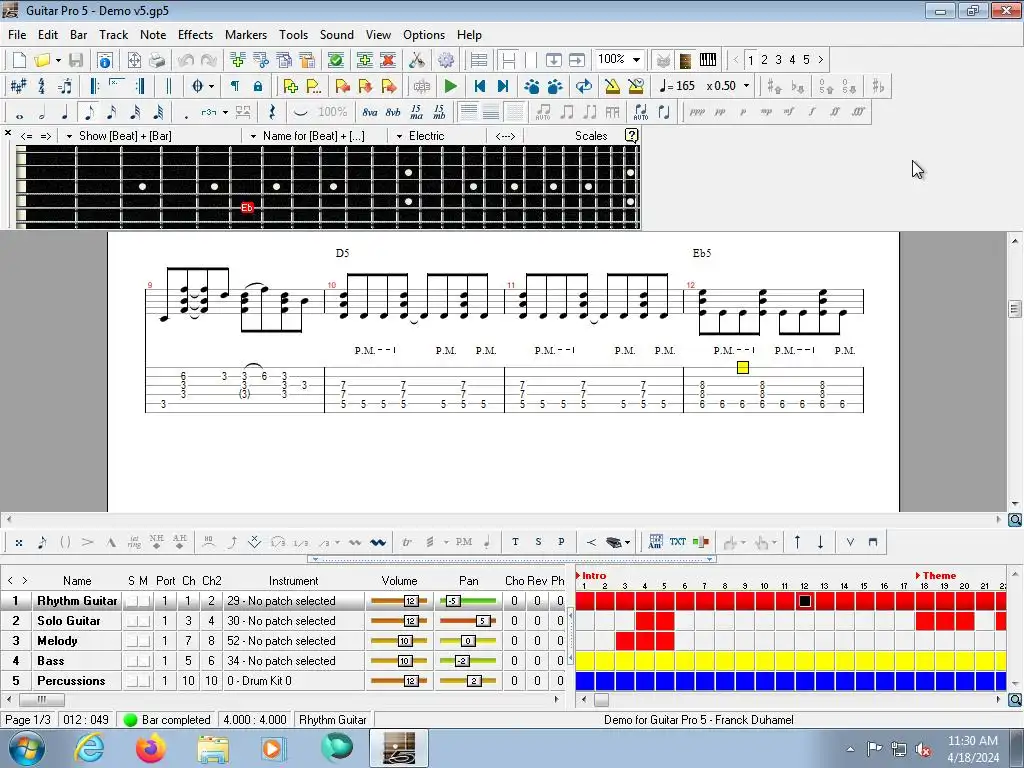Click the tie note arc icon

300,112
